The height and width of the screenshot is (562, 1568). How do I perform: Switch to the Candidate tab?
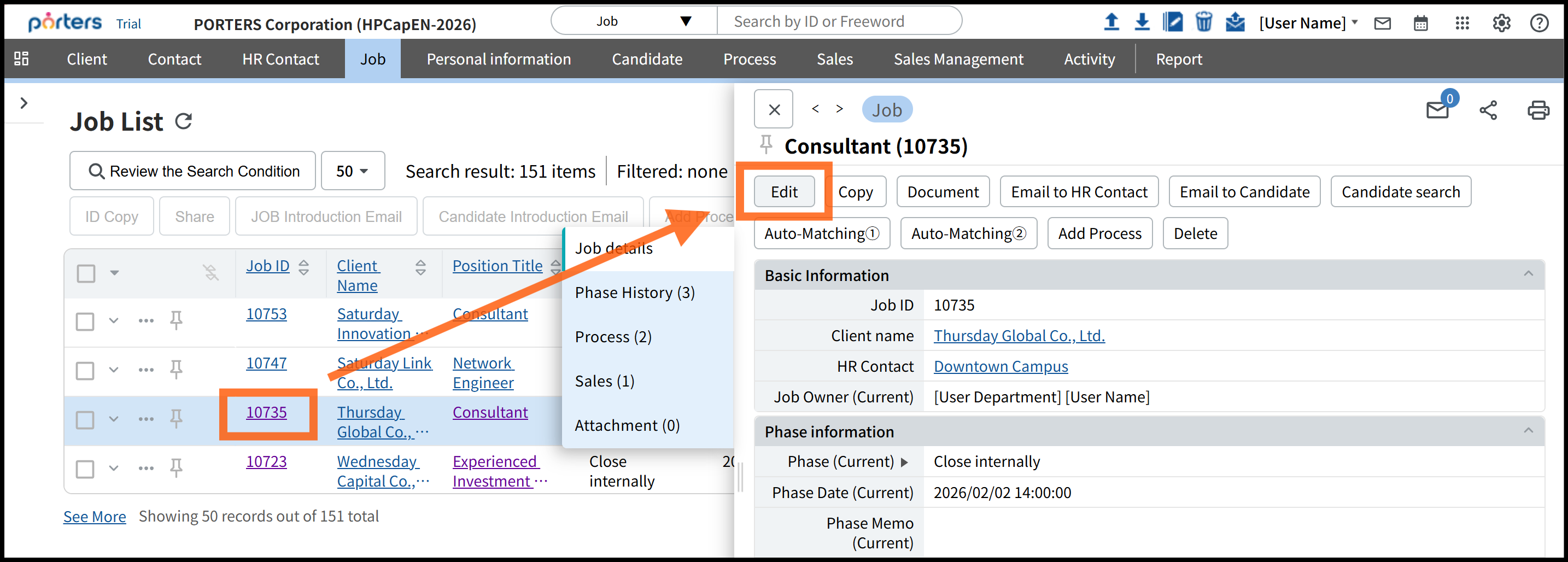coord(646,59)
